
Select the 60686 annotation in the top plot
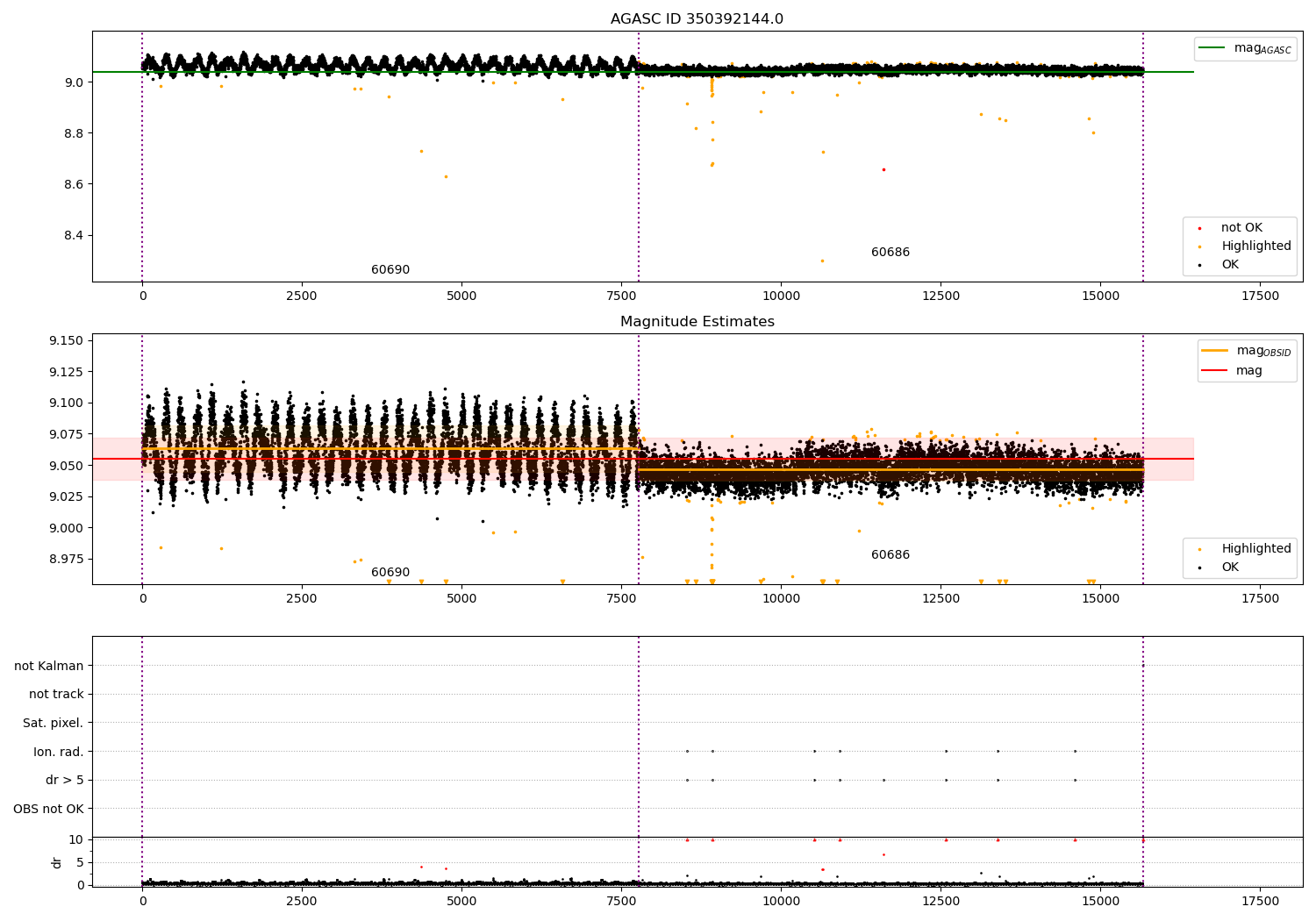point(890,253)
